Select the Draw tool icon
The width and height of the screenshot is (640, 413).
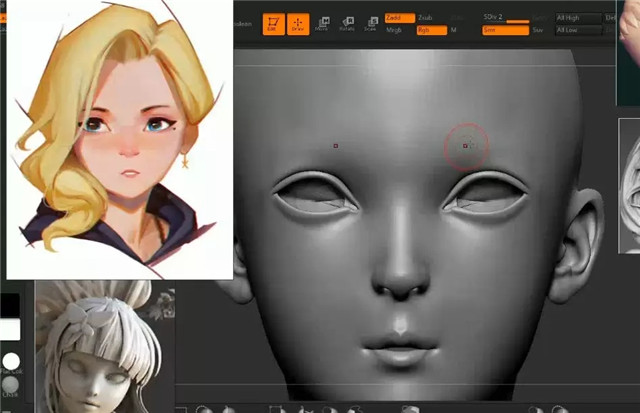point(298,24)
